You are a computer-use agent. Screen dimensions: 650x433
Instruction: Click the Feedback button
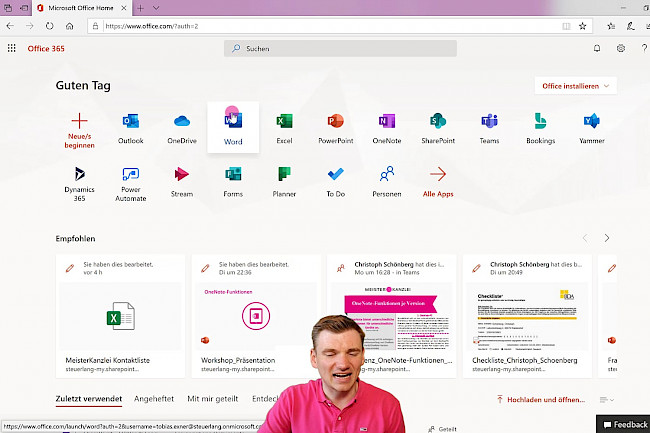point(624,424)
